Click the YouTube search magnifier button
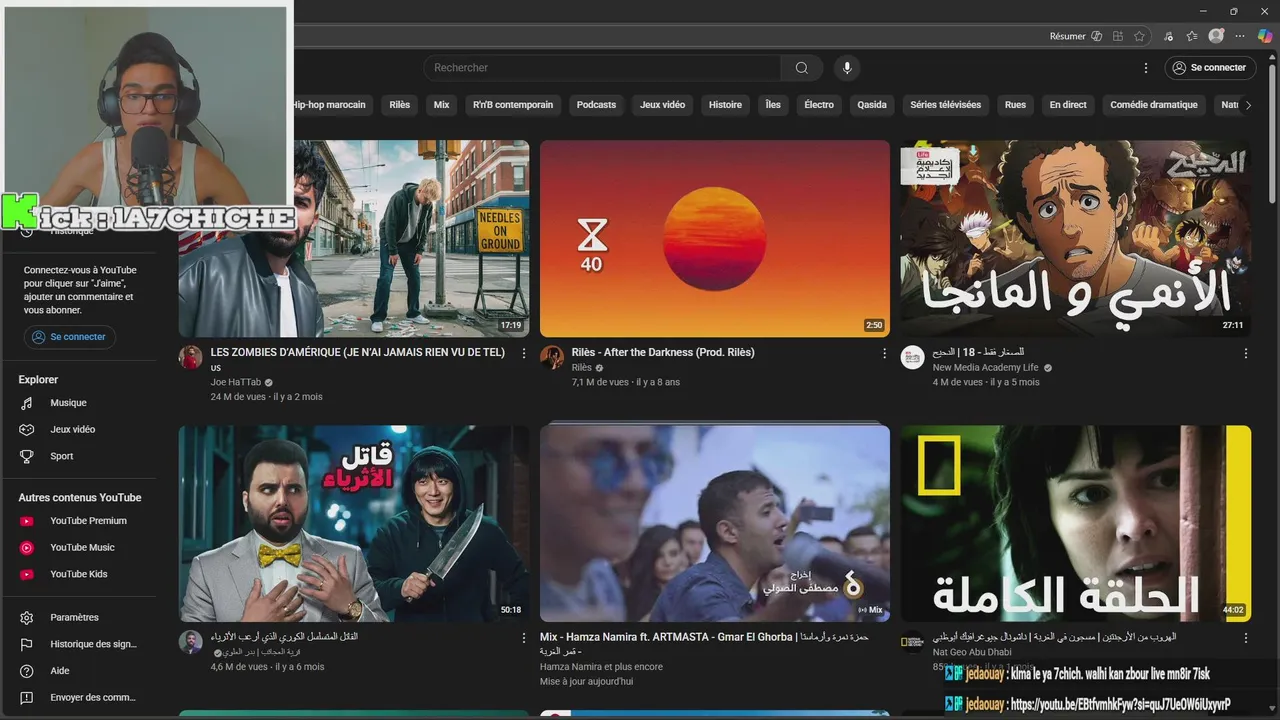The height and width of the screenshot is (720, 1280). pos(802,68)
